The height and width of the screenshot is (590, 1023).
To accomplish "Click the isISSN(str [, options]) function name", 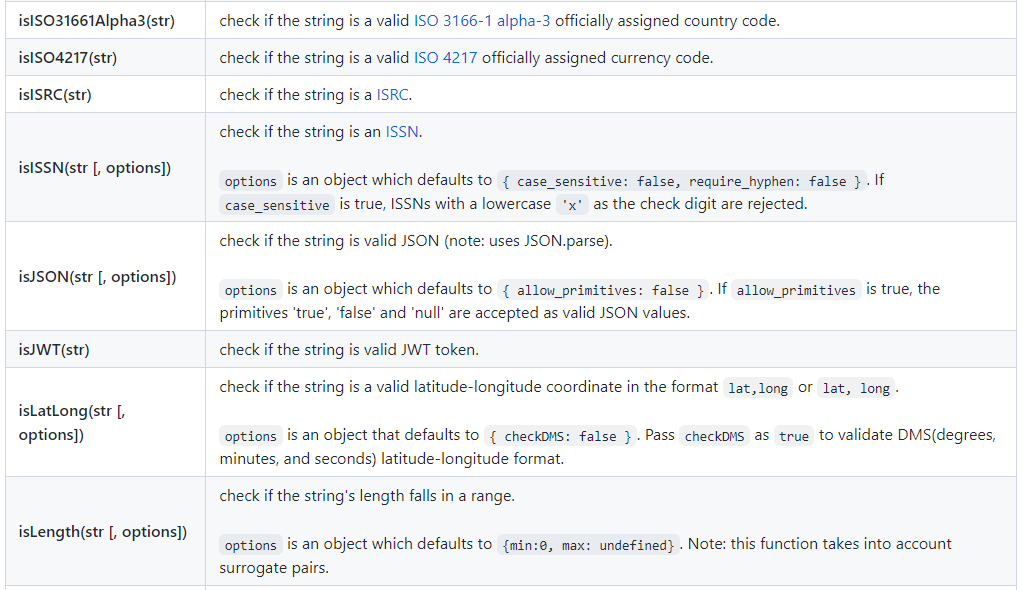I will click(x=94, y=168).
